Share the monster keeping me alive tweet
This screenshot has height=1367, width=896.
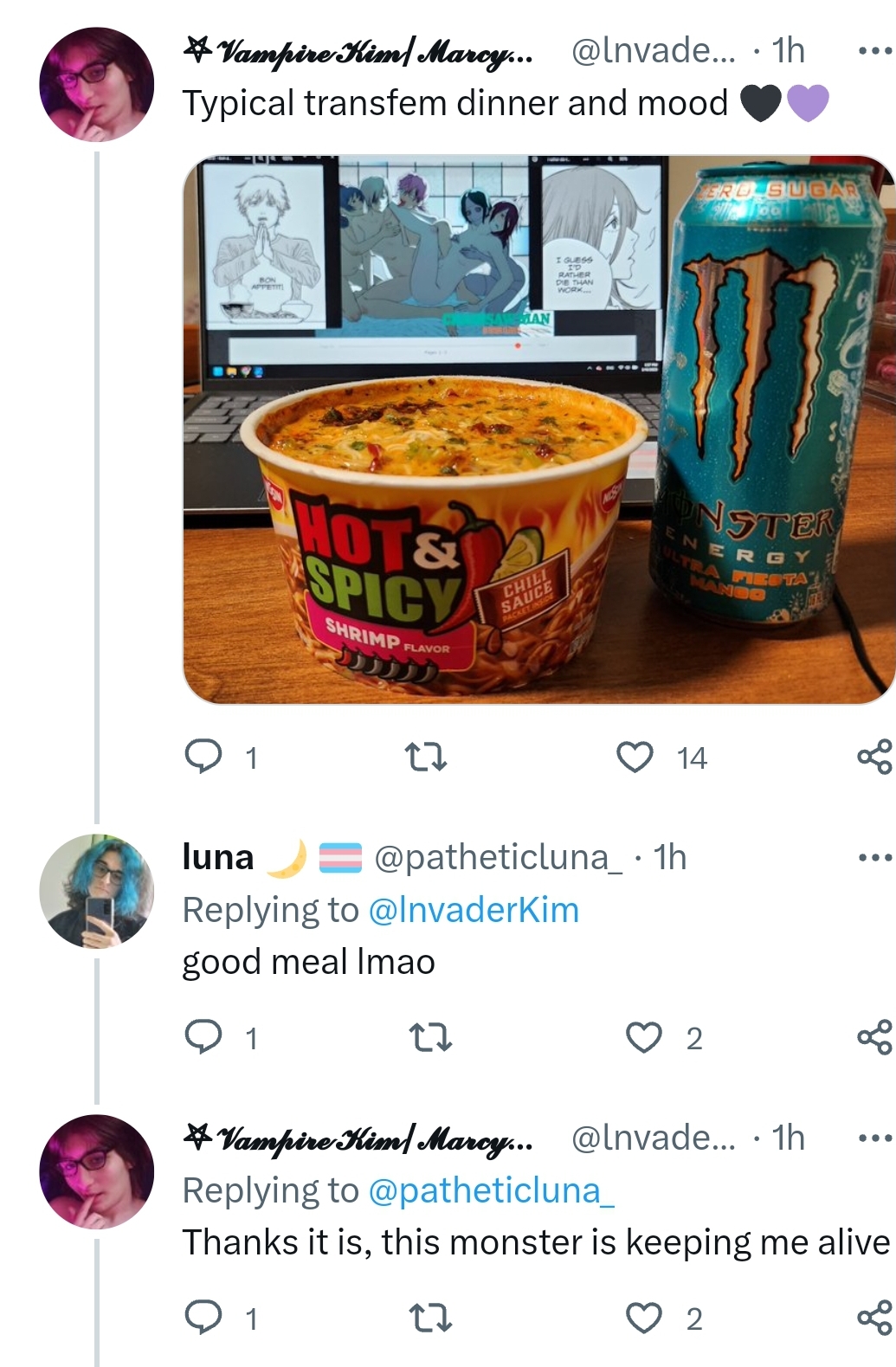tap(874, 1317)
